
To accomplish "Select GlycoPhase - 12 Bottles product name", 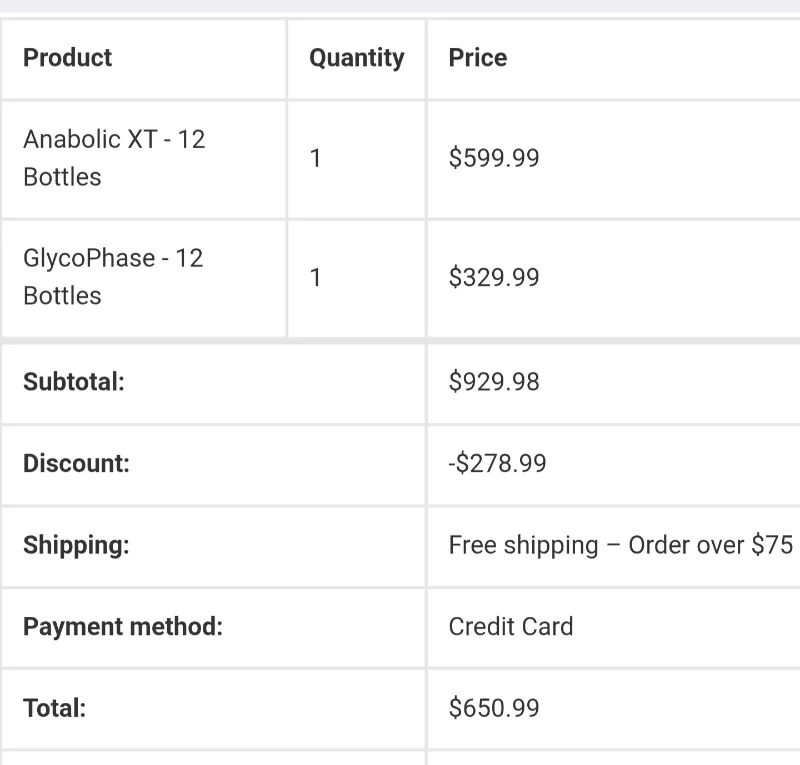I will click(x=113, y=277).
